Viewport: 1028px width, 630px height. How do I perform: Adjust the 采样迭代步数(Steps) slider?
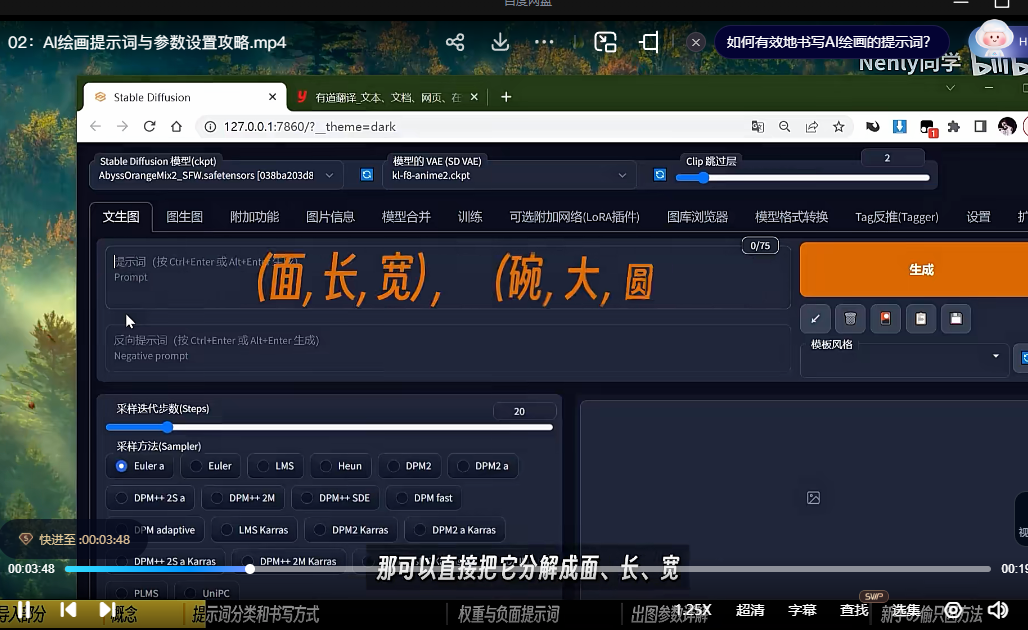point(330,427)
